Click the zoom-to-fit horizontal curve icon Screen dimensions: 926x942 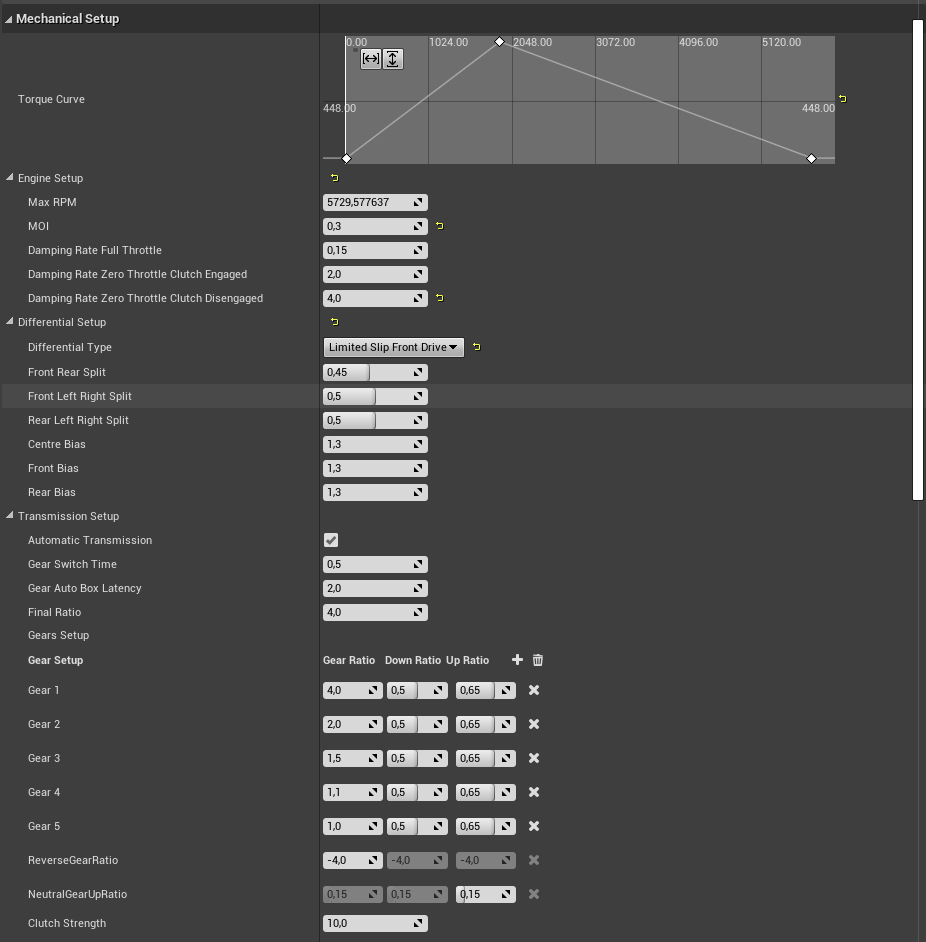(371, 59)
